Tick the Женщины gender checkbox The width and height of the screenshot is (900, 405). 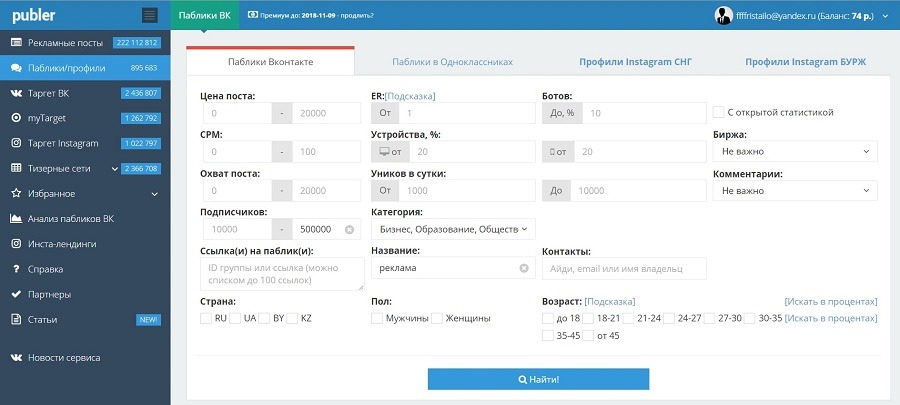coord(437,318)
